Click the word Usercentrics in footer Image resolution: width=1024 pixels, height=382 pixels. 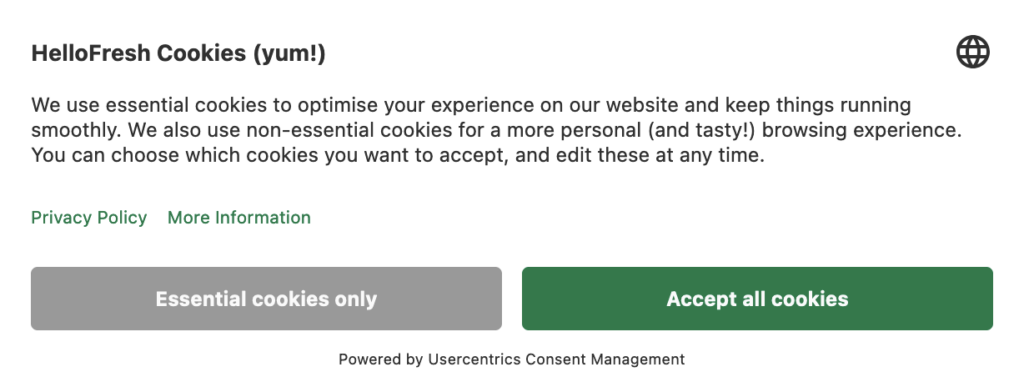[x=474, y=359]
